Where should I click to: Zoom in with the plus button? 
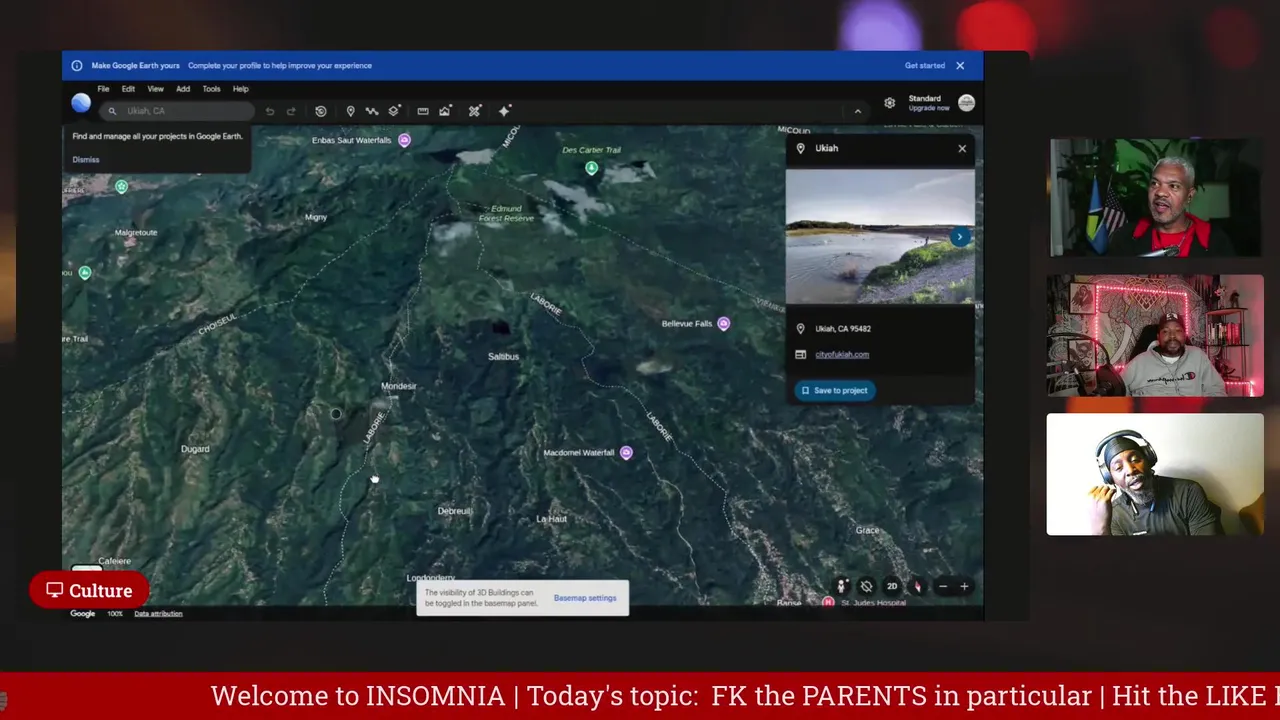(964, 587)
